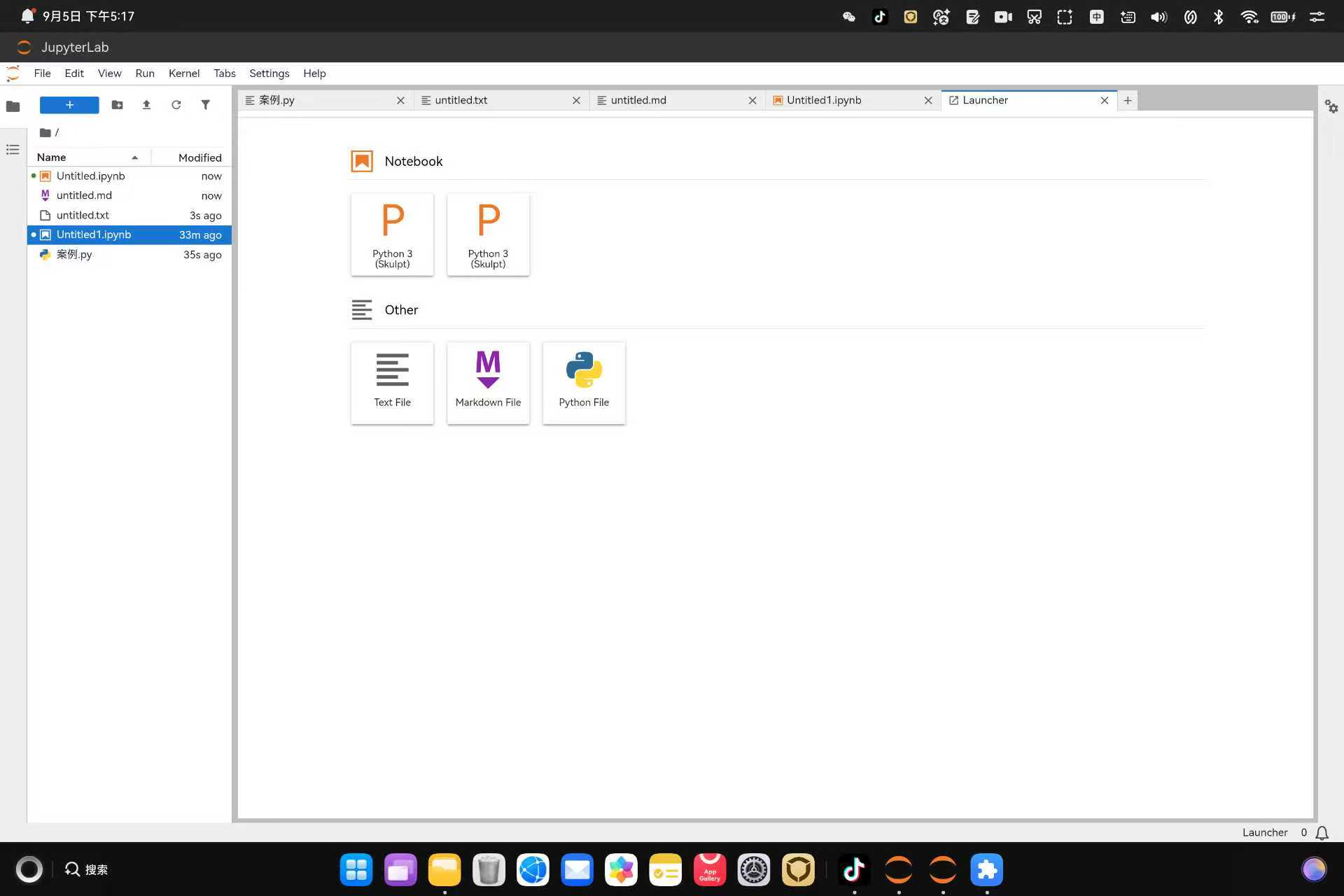
Task: Select Untitled.ipynb in file browser
Action: point(129,176)
